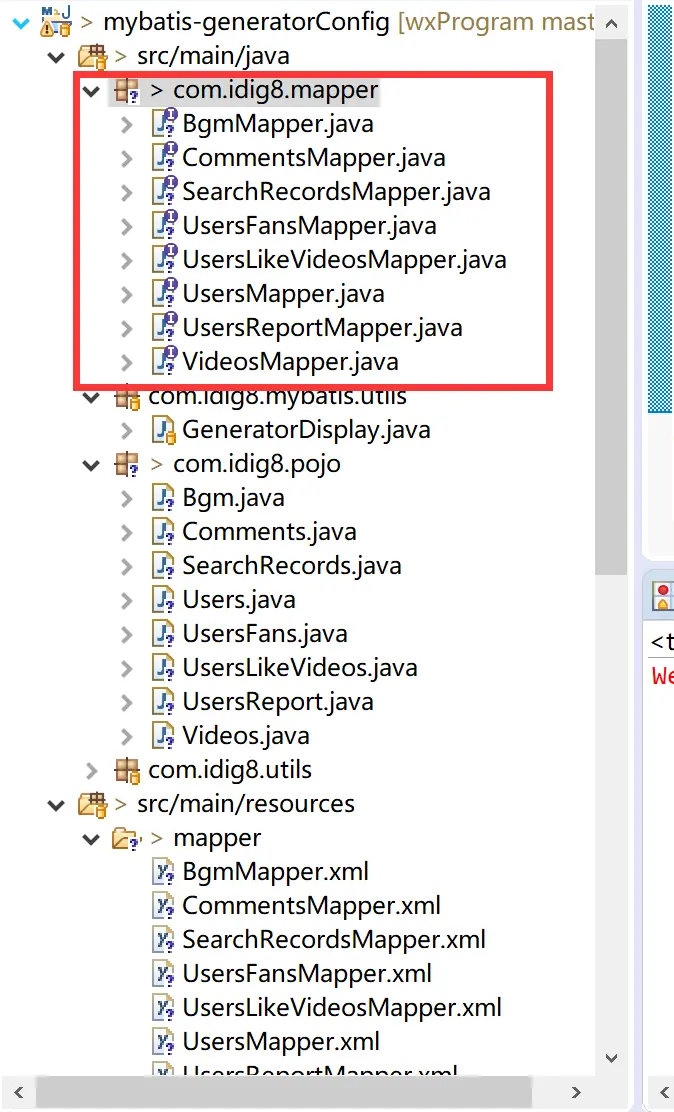The image size is (674, 1112).
Task: Click the horizontal scrollbar left arrow
Action: 19,1092
